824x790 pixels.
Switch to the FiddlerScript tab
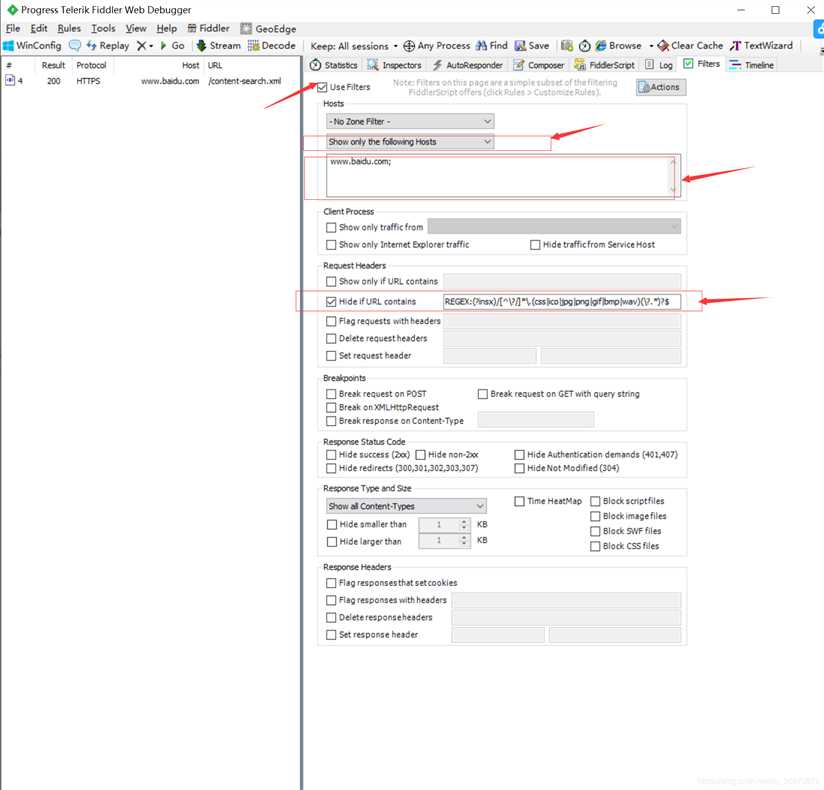604,65
